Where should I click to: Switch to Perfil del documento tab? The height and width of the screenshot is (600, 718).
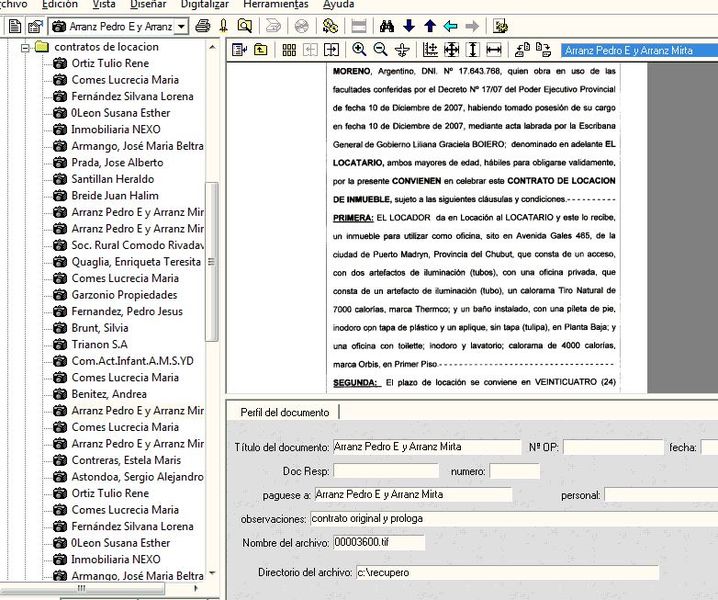pyautogui.click(x=284, y=412)
